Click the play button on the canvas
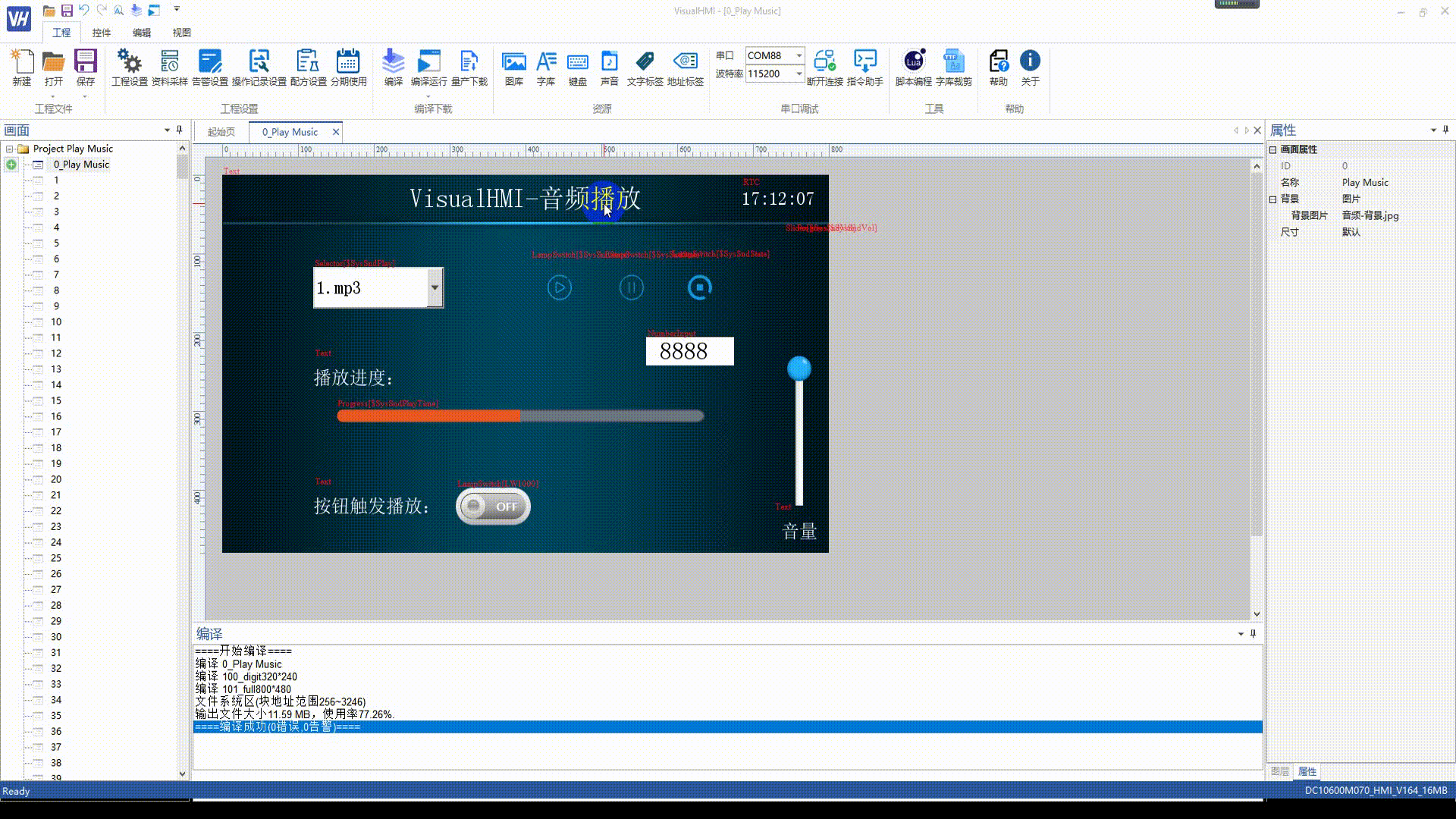This screenshot has height=819, width=1456. 560,287
